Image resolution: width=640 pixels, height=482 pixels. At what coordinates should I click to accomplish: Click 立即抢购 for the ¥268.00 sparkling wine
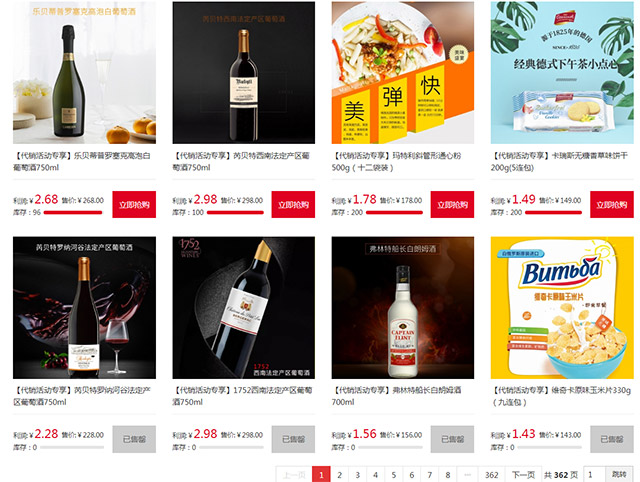pos(134,204)
